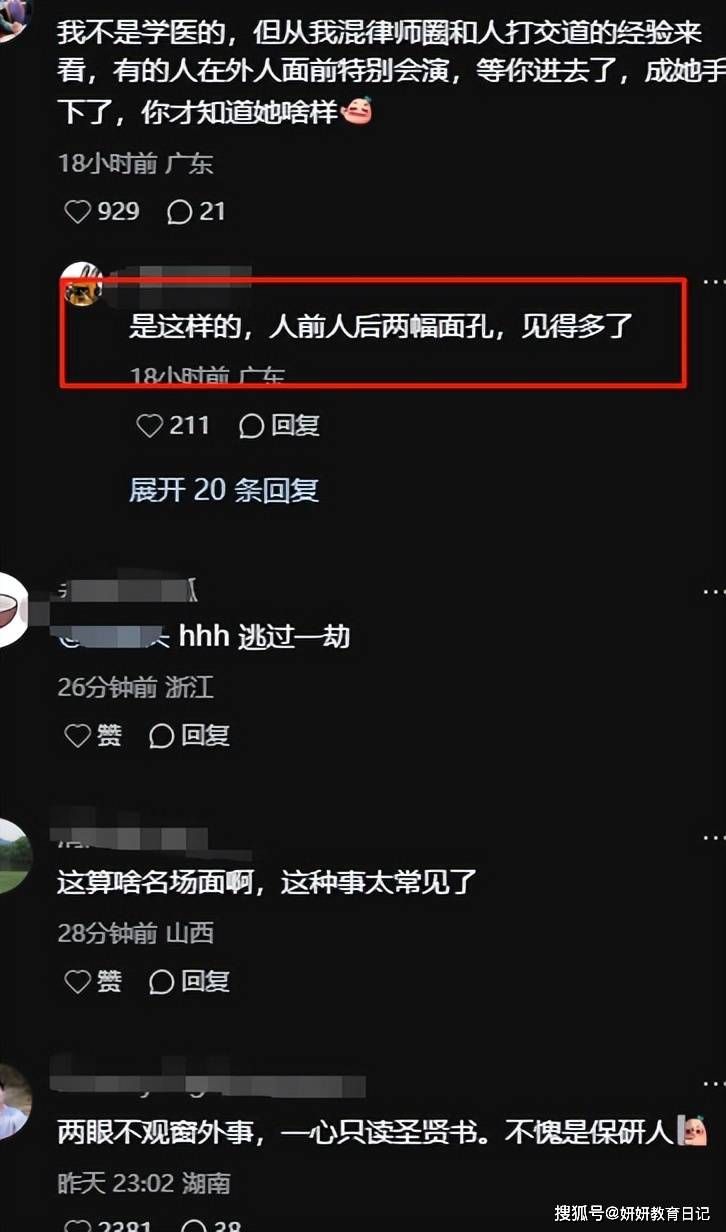
Task: Reply to the Shanxi comment
Action: (x=189, y=982)
